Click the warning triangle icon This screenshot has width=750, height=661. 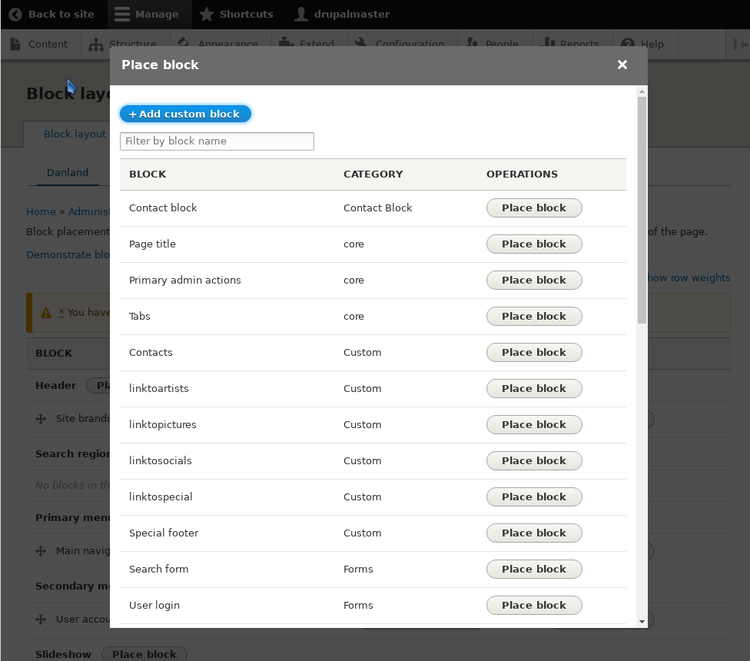(46, 313)
